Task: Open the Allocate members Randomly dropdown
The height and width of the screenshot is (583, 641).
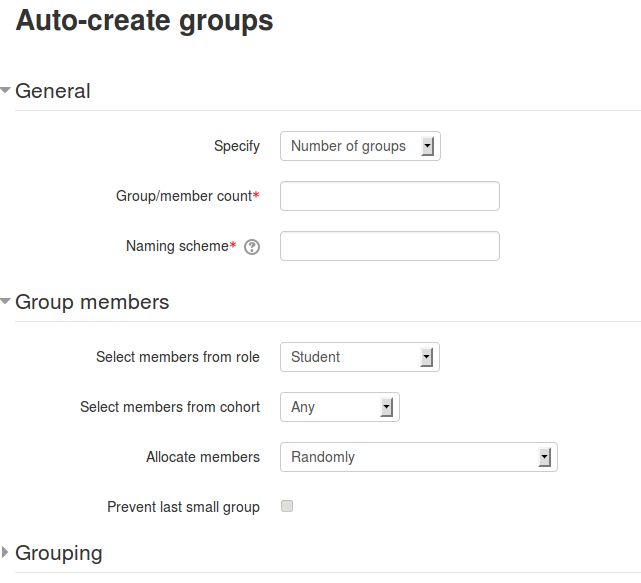Action: tap(419, 457)
